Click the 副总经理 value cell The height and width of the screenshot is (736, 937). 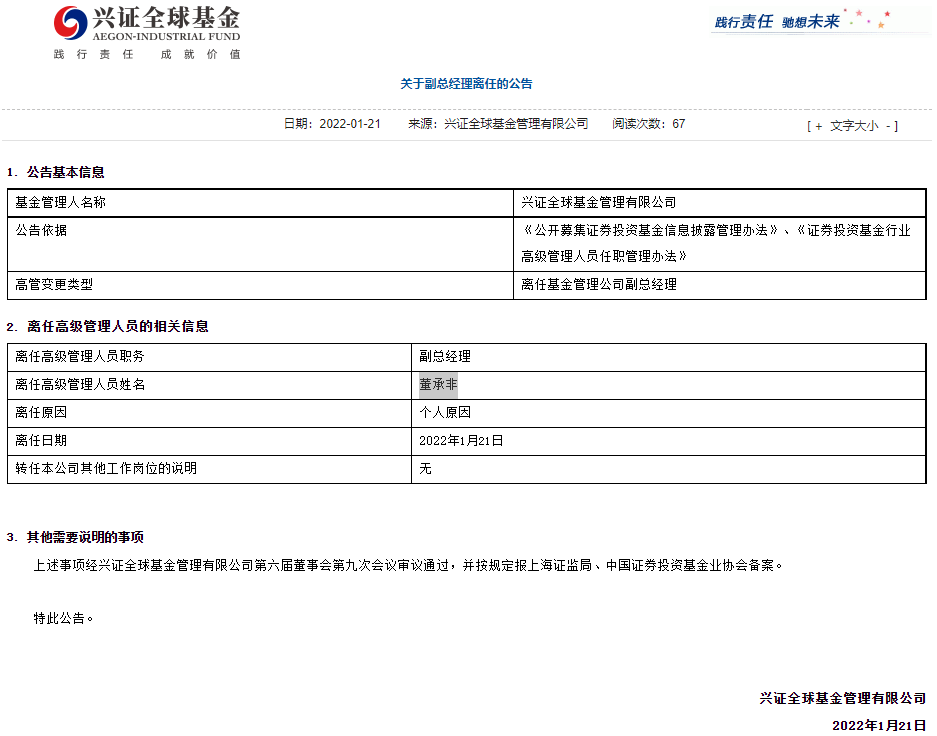coord(669,357)
